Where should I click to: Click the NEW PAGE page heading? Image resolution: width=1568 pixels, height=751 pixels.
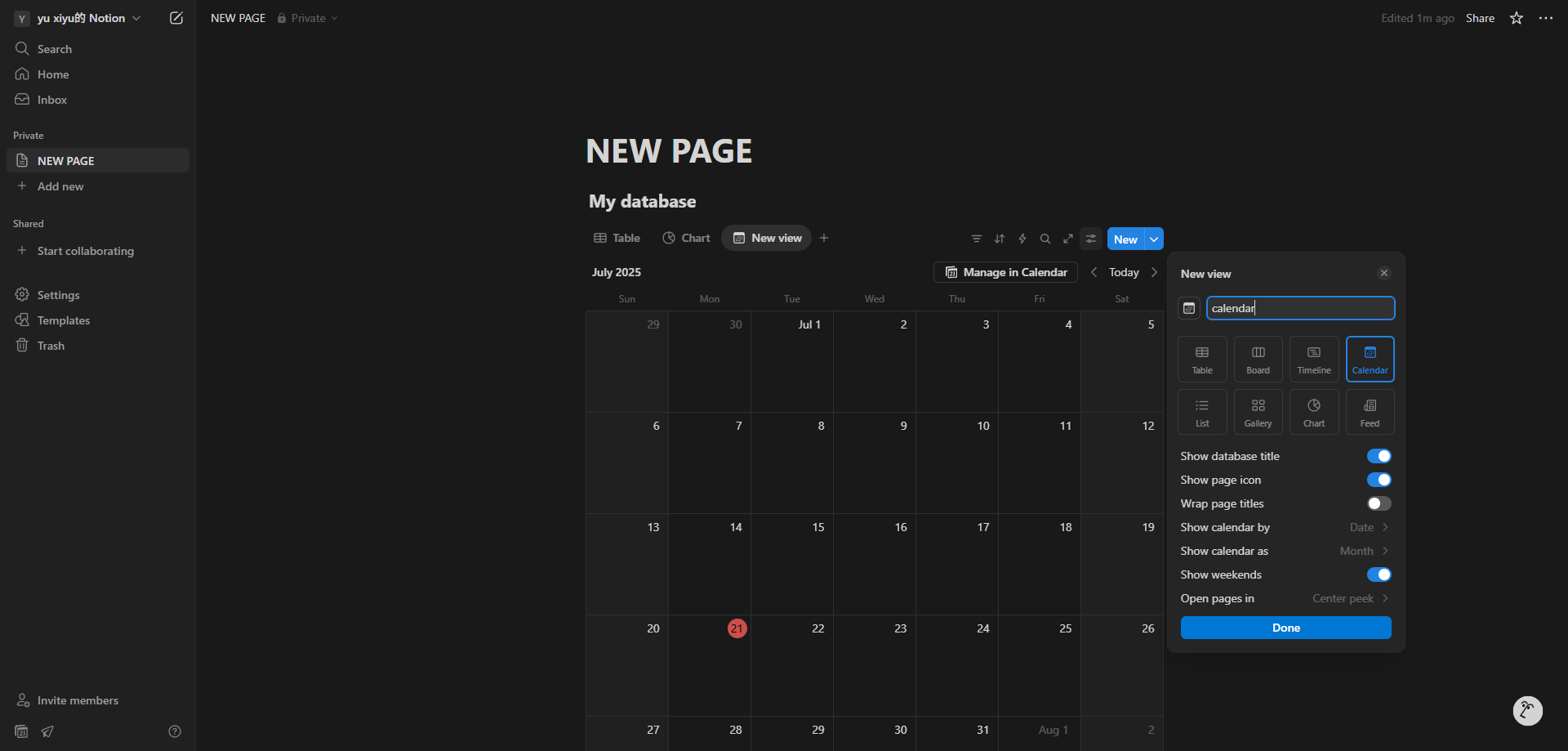(x=669, y=151)
